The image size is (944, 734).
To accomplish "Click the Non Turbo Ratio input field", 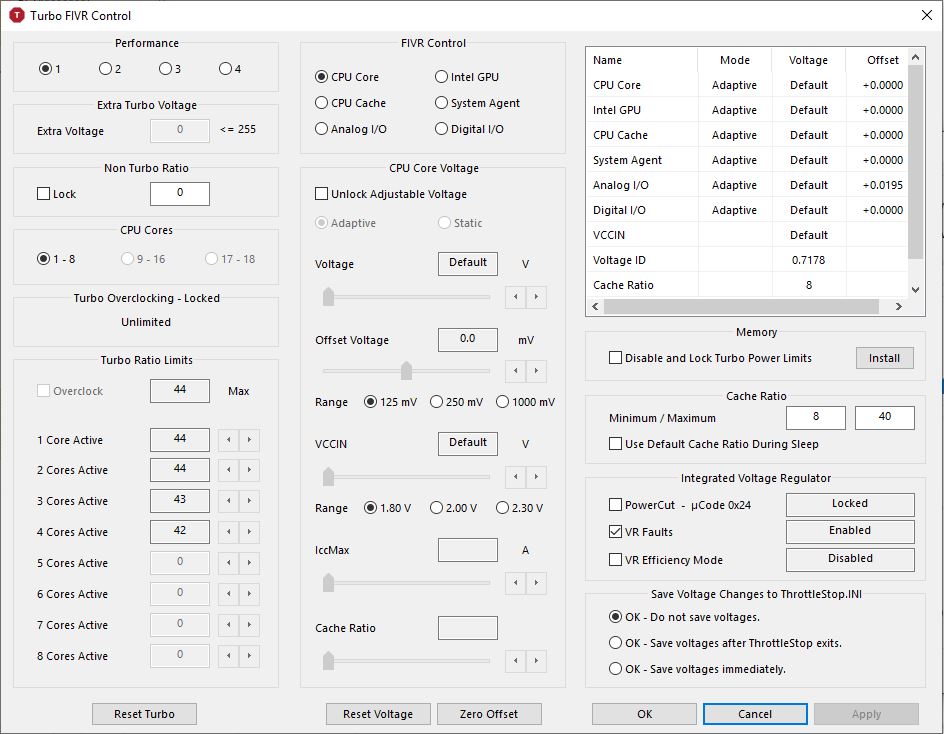I will click(180, 193).
